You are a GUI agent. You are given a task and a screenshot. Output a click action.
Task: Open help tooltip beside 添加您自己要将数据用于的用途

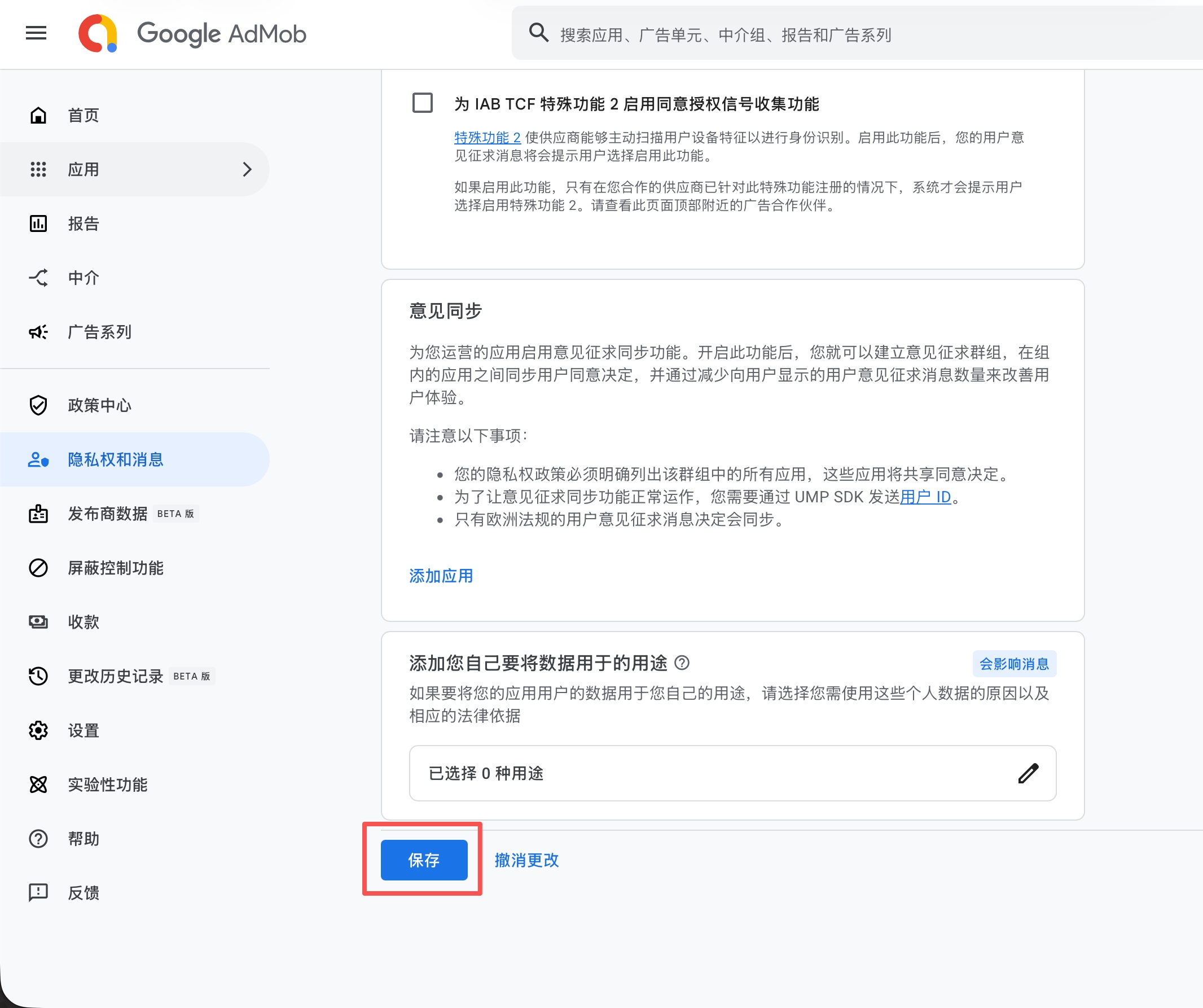point(682,663)
